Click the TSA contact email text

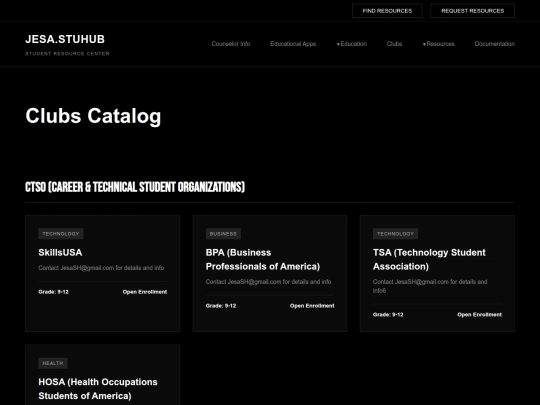[x=430, y=286]
